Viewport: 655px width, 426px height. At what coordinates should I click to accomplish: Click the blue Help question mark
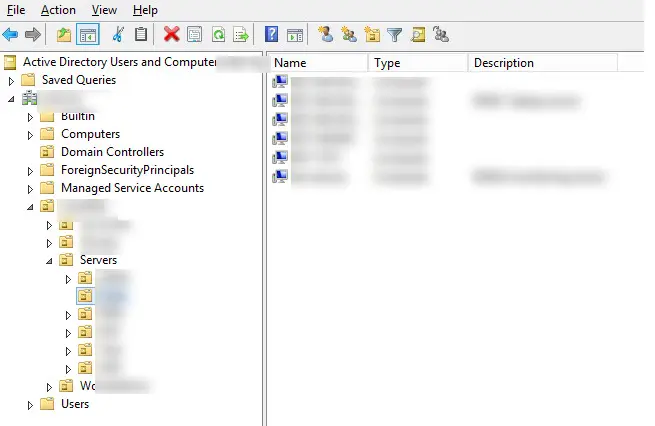(x=271, y=34)
